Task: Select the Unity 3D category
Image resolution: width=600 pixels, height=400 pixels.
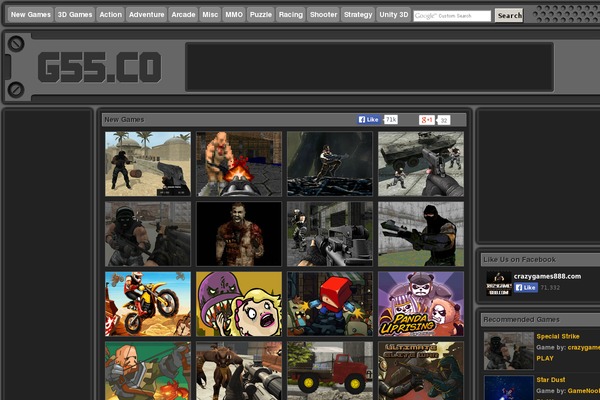Action: [x=394, y=15]
